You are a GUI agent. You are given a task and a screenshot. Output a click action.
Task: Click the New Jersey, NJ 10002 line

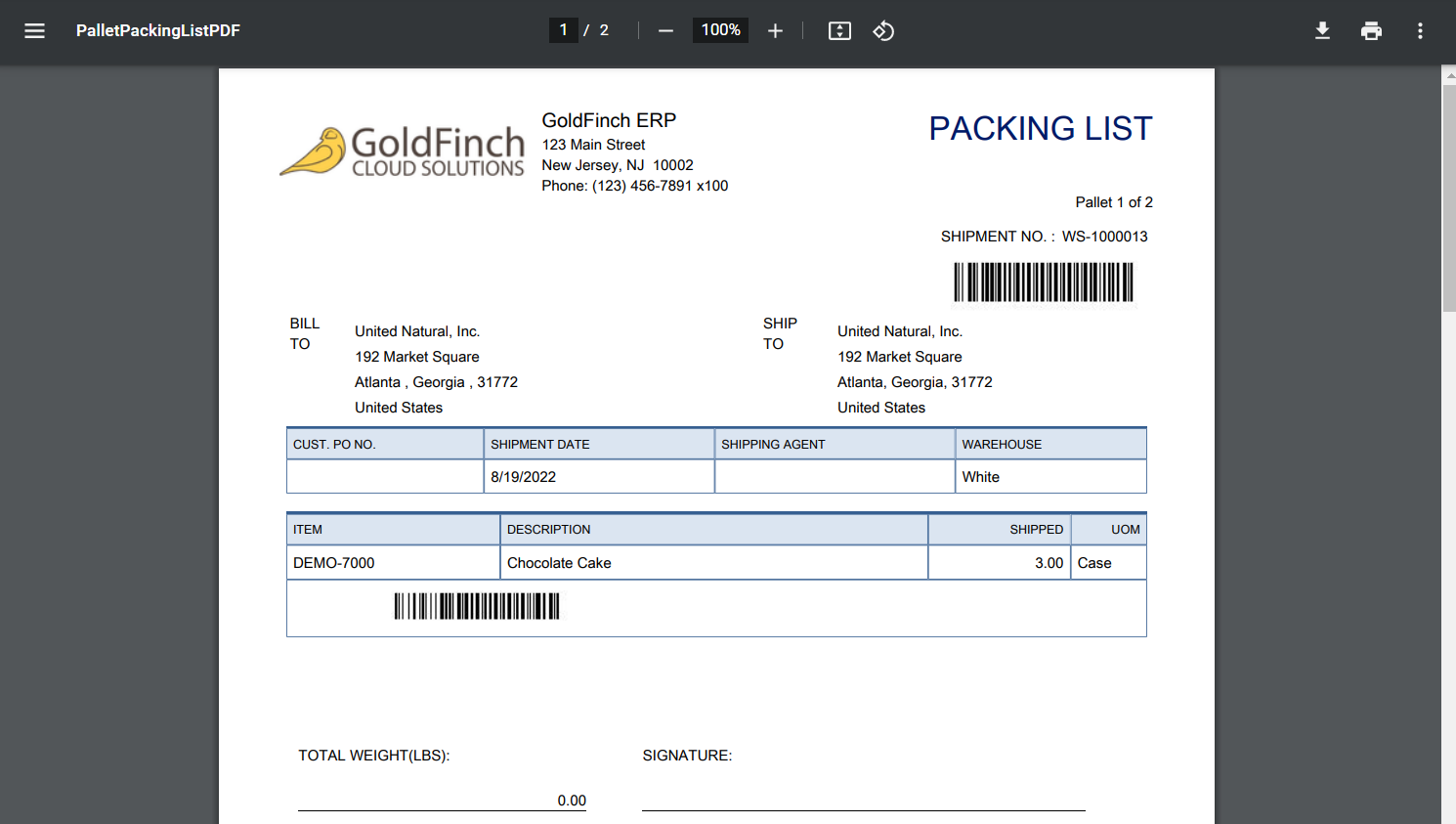(x=618, y=165)
